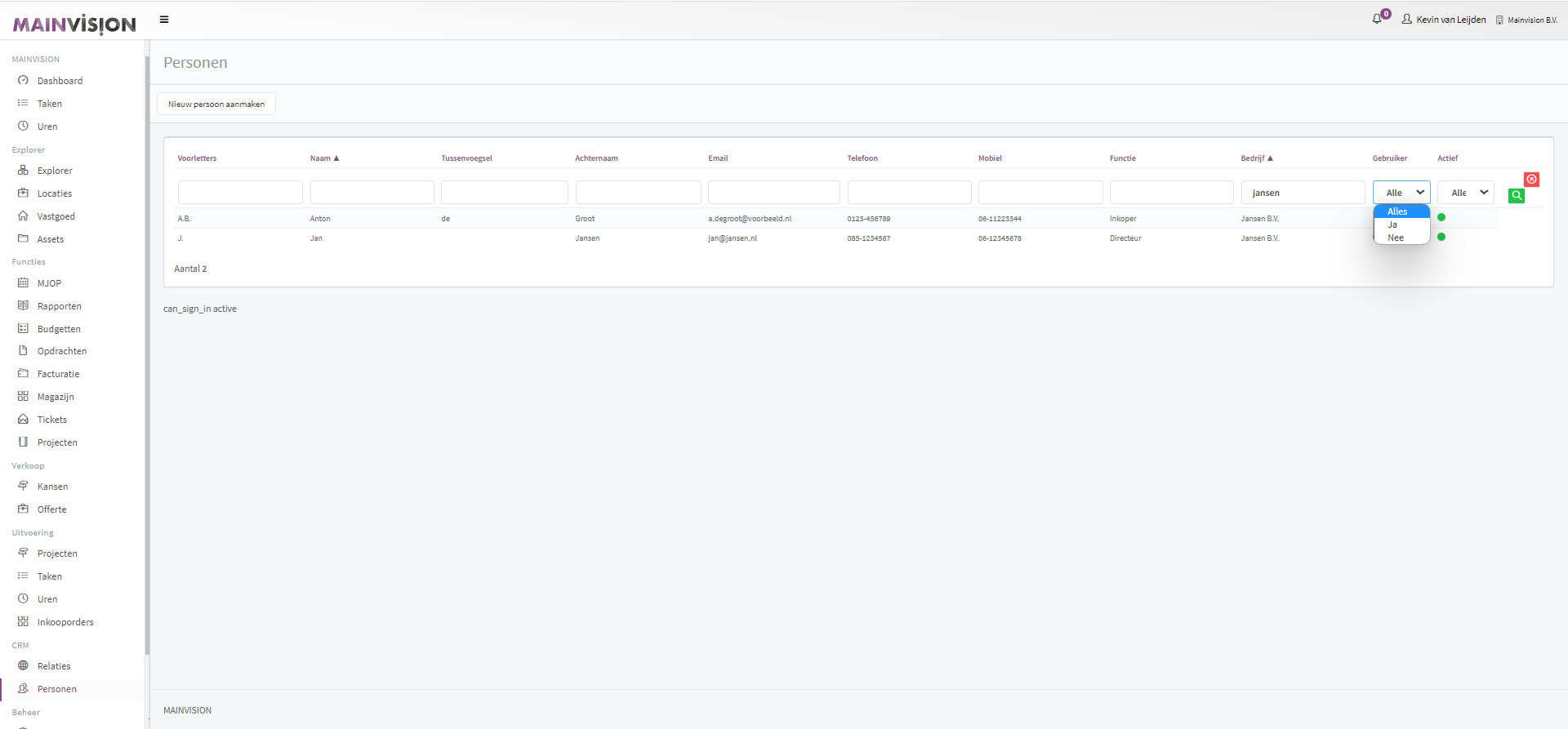Click the Telefoon filter input
This screenshot has height=729, width=1568.
click(x=910, y=193)
